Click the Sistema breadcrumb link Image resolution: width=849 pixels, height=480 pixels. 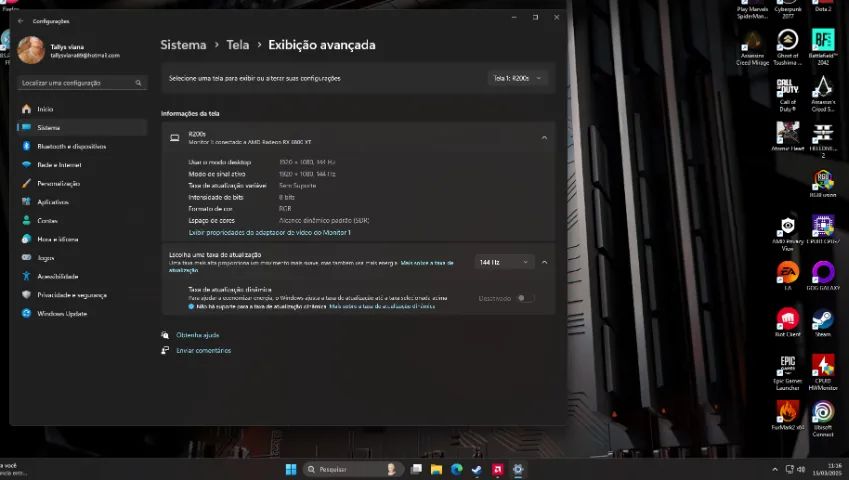(x=183, y=45)
